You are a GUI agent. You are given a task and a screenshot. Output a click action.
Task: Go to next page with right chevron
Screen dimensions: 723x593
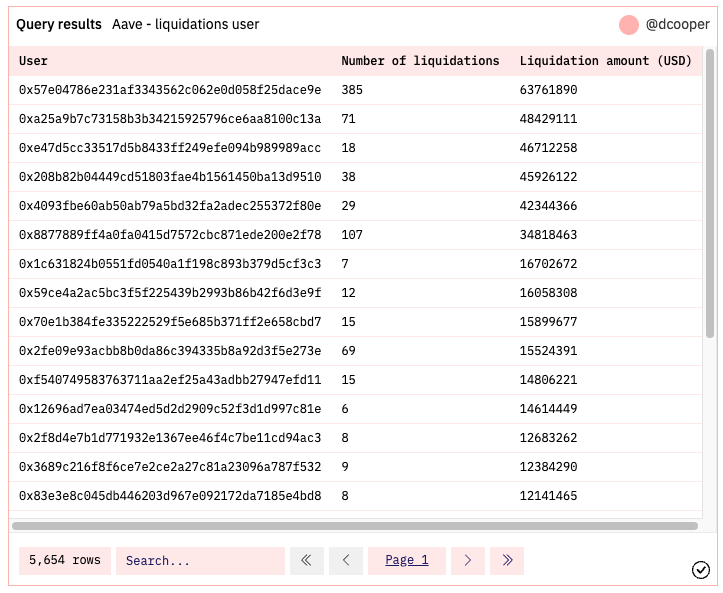click(x=468, y=561)
